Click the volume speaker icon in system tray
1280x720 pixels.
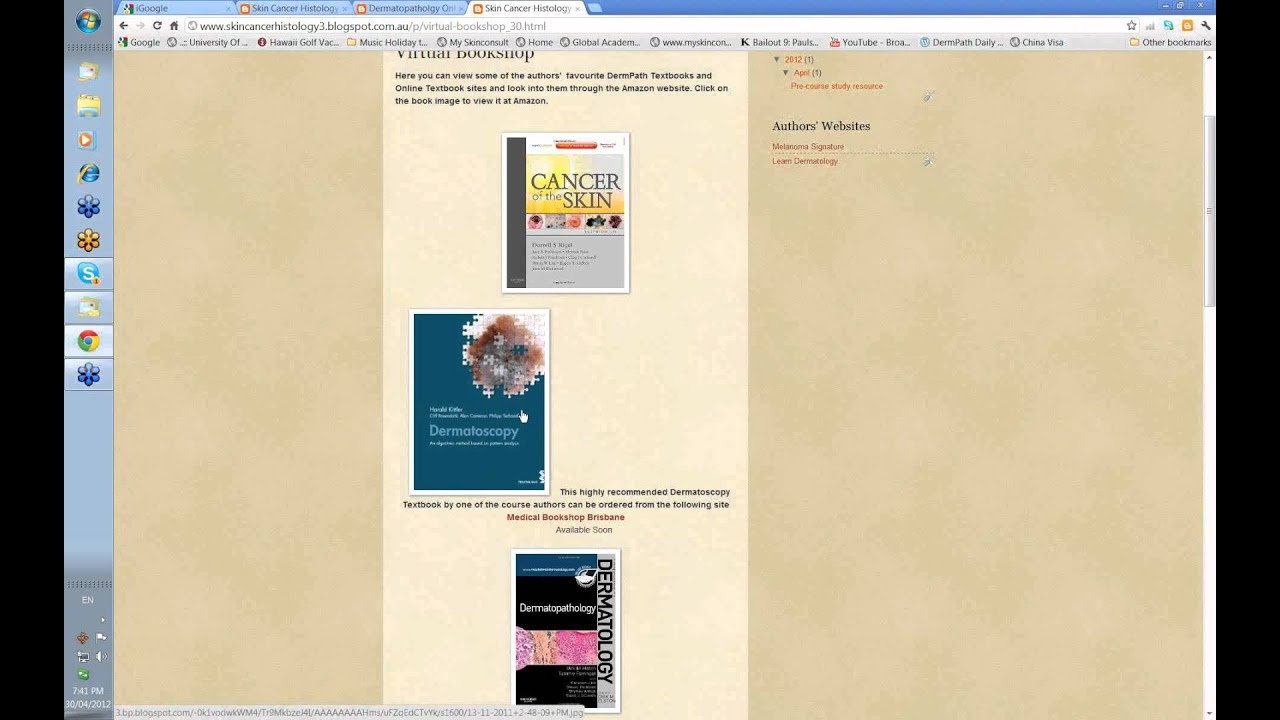point(101,657)
